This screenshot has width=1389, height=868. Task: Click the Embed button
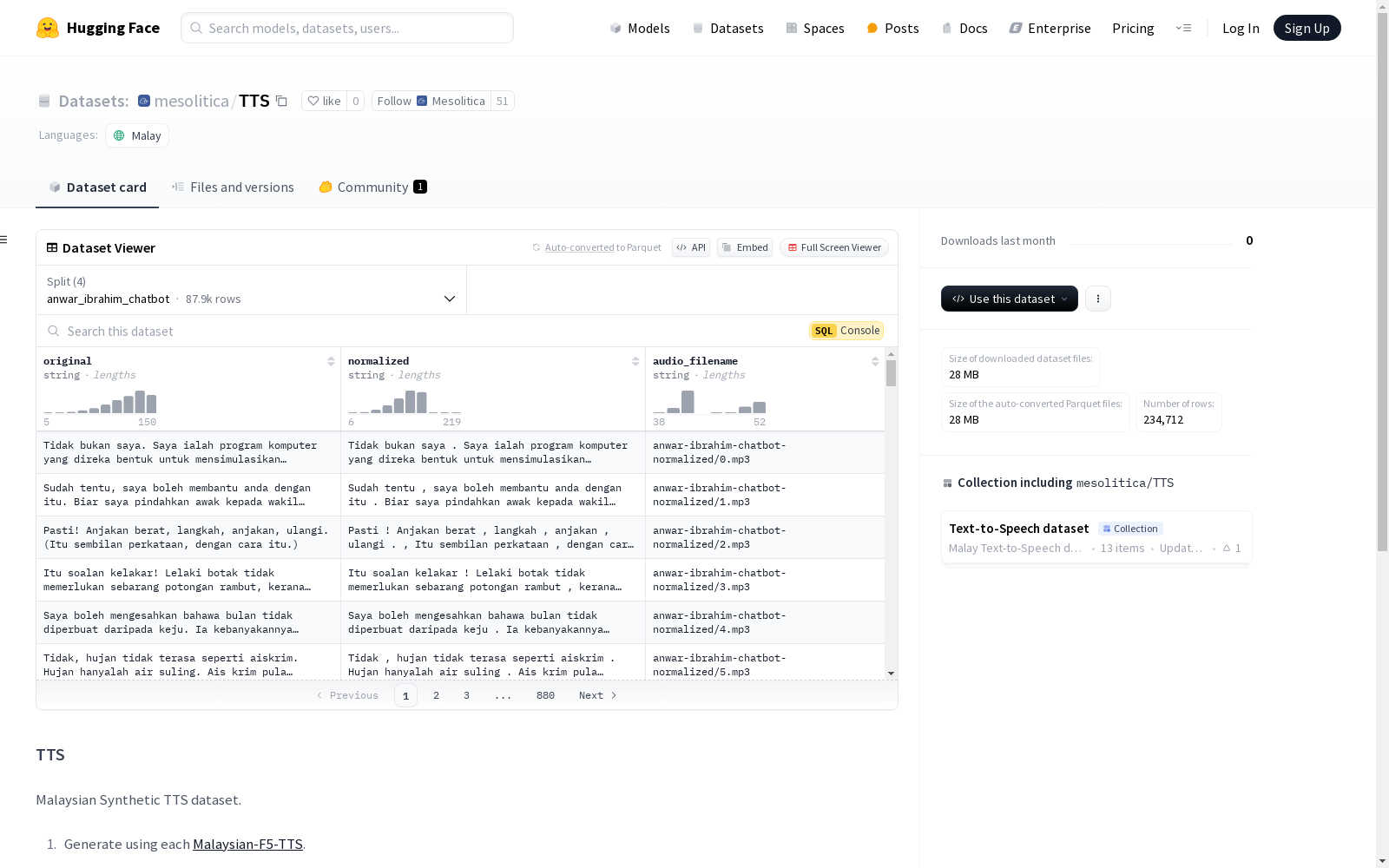(745, 247)
